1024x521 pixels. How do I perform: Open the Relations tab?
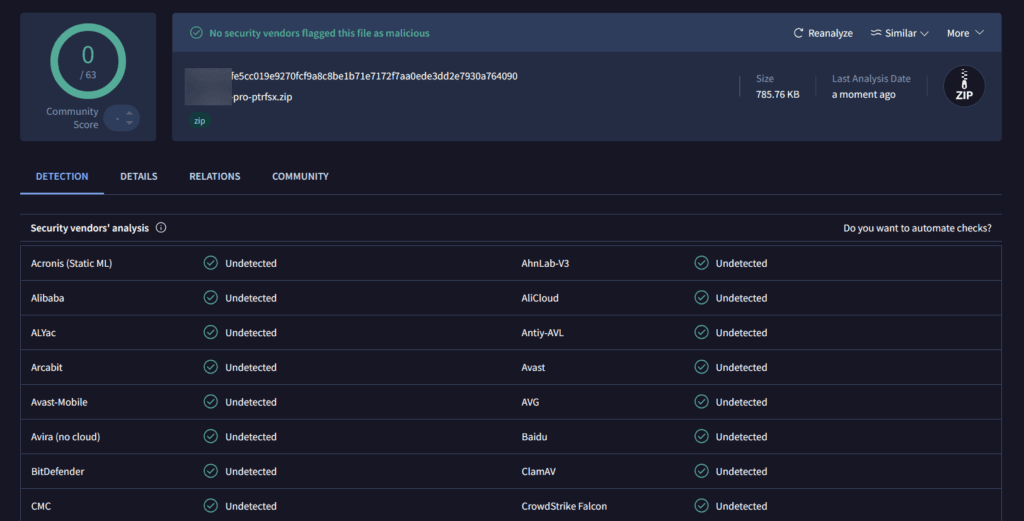tap(215, 177)
